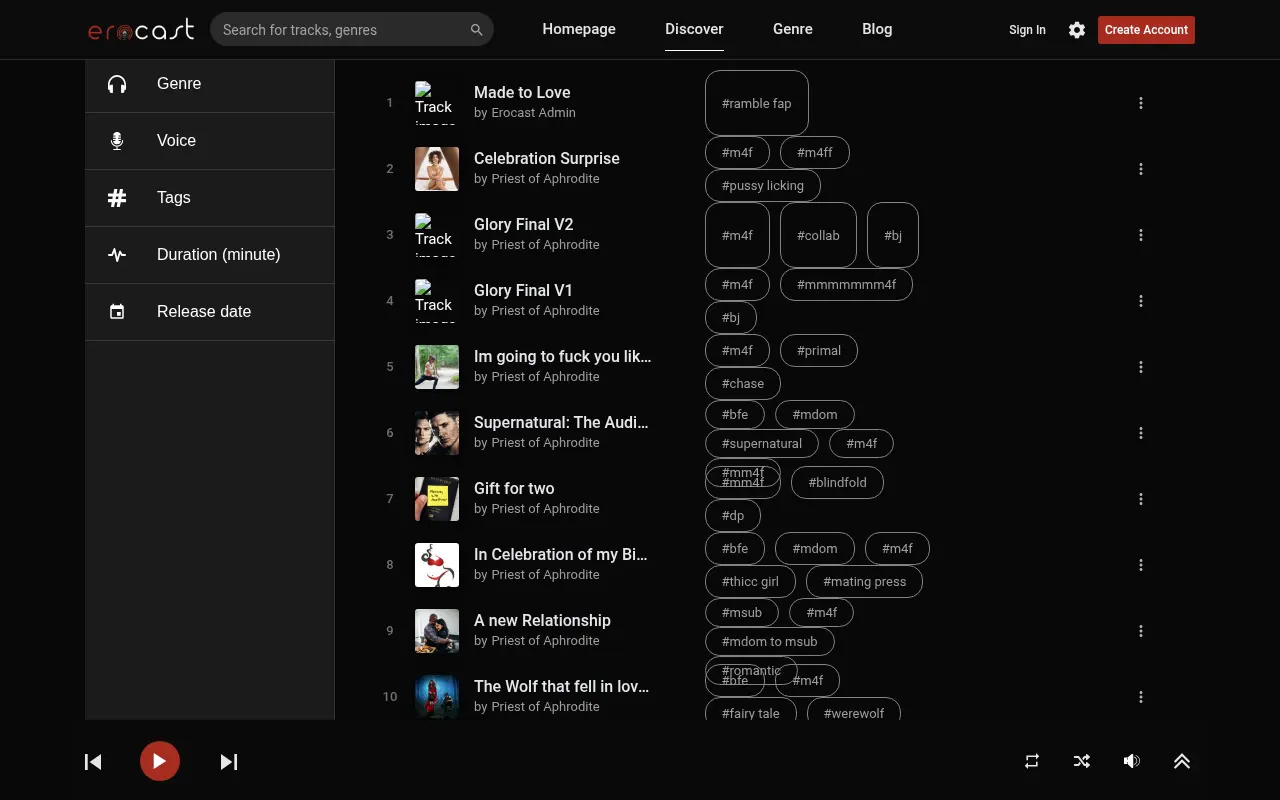Open the Gift for two track

514,488
